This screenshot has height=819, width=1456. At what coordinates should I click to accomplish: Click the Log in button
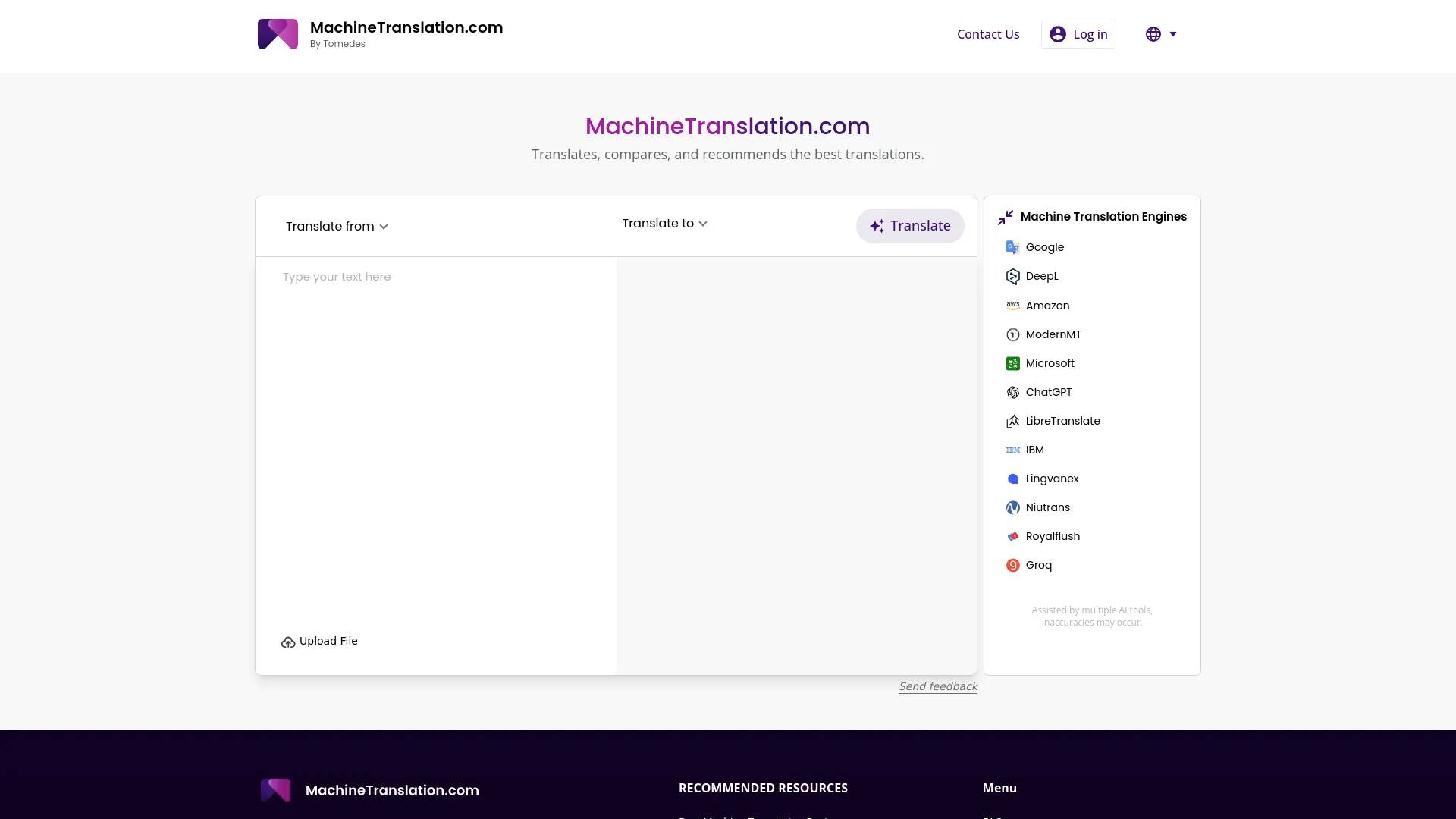1078,34
